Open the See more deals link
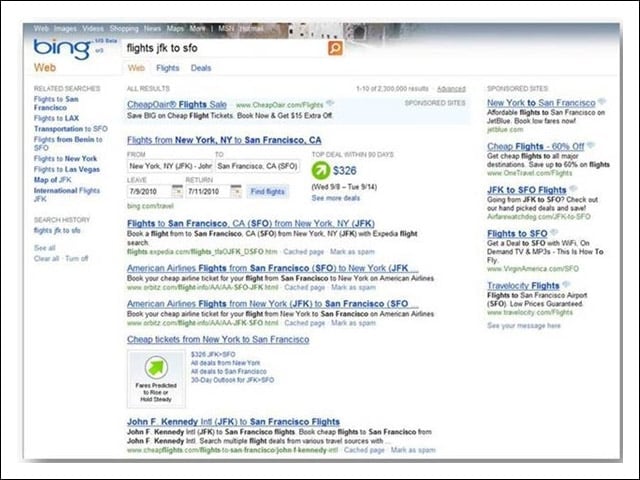640x480 pixels. pos(336,198)
